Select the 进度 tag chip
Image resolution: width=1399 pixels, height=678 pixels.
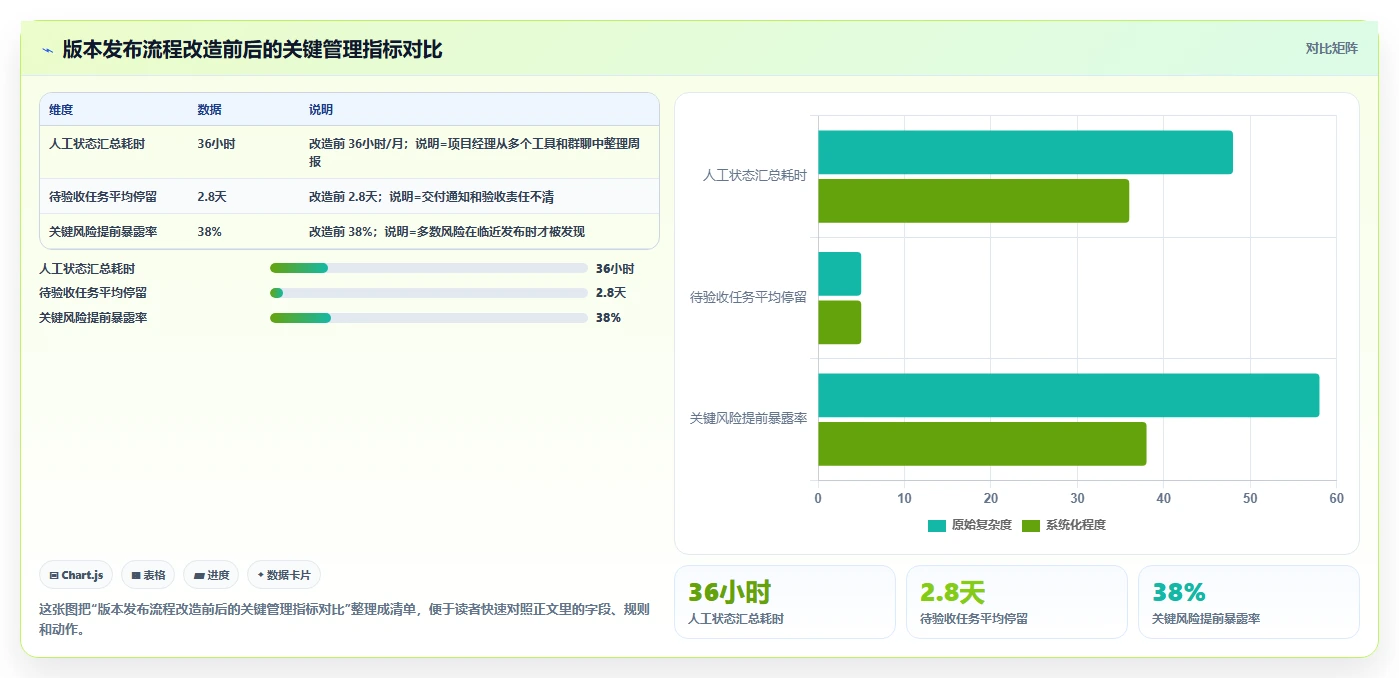click(211, 575)
